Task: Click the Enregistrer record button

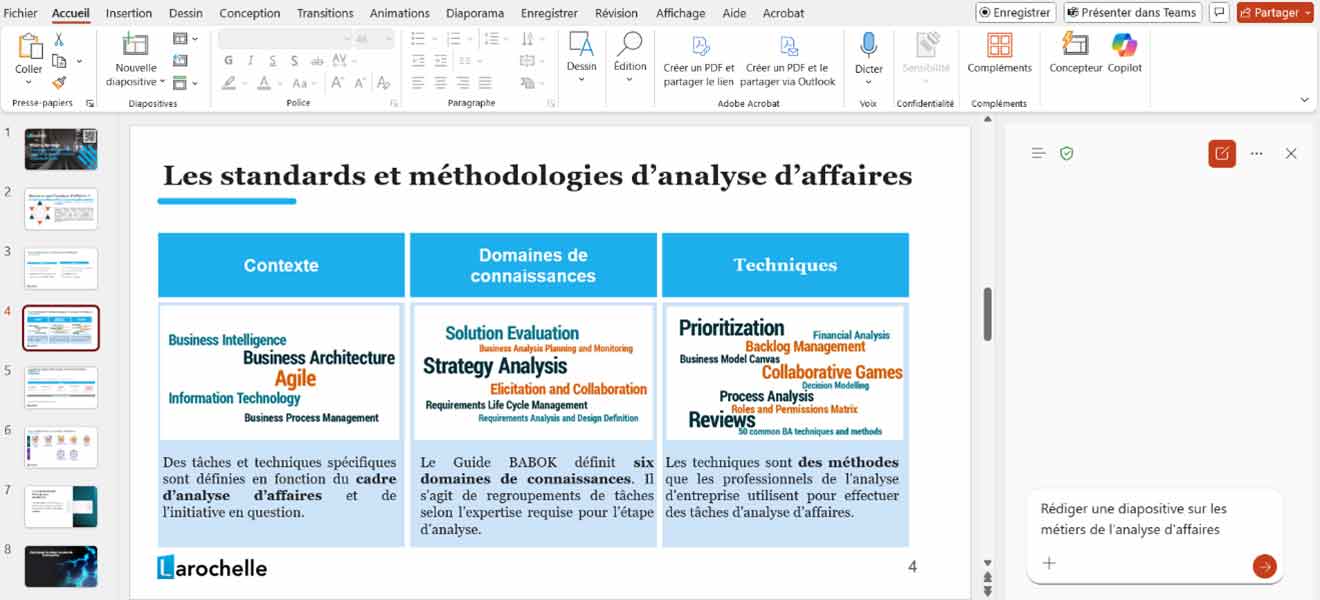Action: [x=1015, y=13]
